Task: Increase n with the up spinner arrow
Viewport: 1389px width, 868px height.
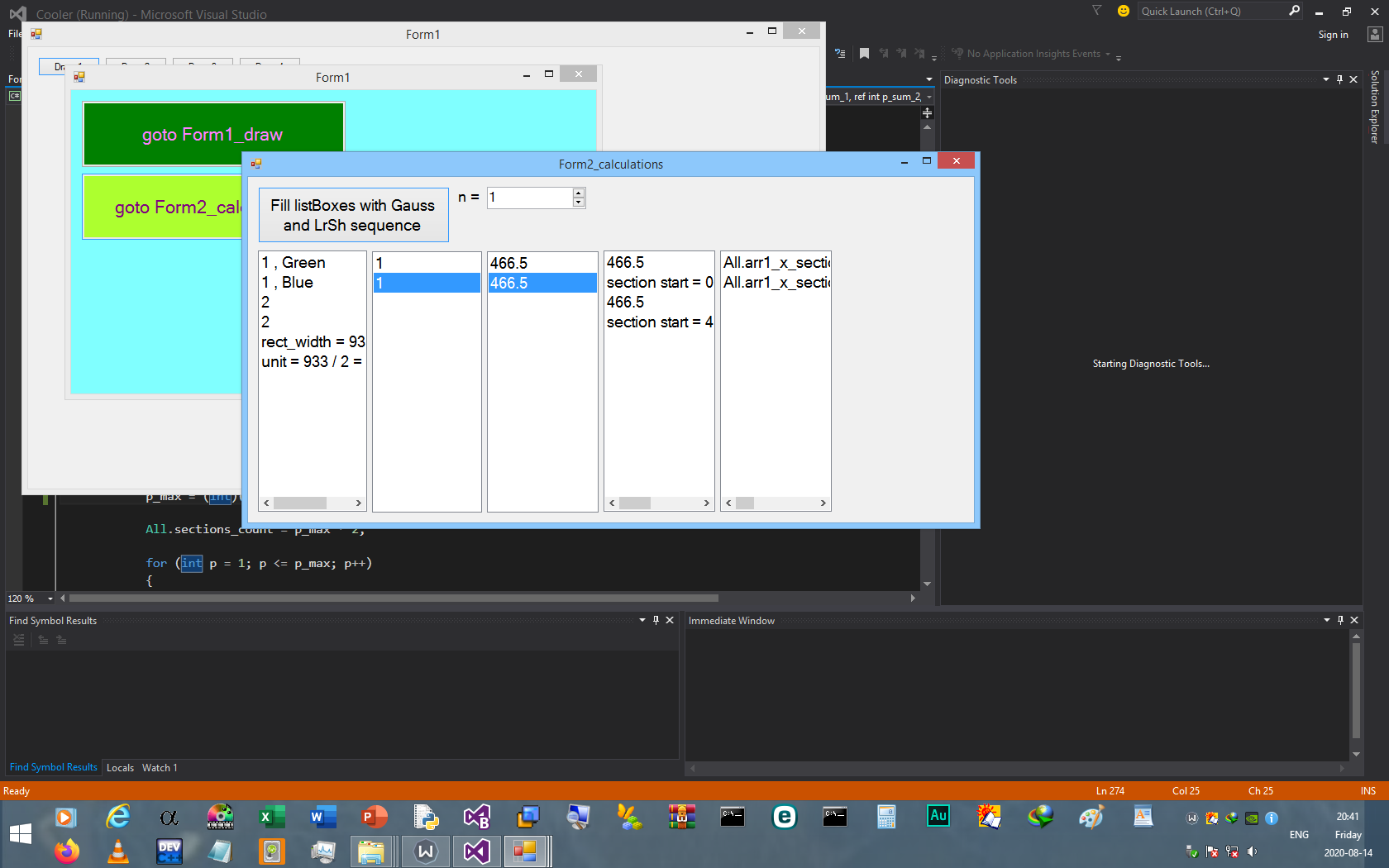Action: 579,193
